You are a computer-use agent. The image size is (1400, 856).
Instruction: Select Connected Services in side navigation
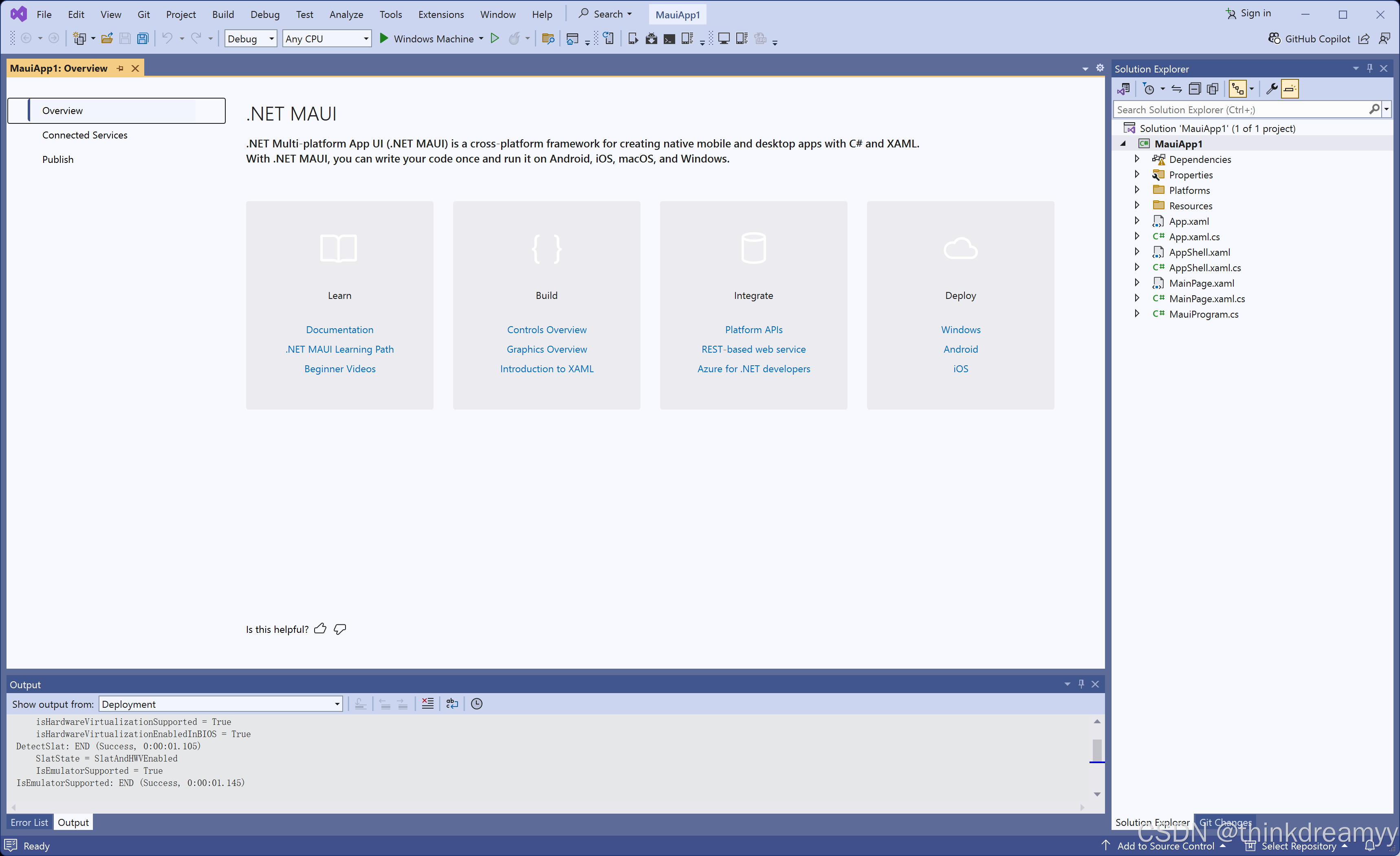tap(85, 135)
